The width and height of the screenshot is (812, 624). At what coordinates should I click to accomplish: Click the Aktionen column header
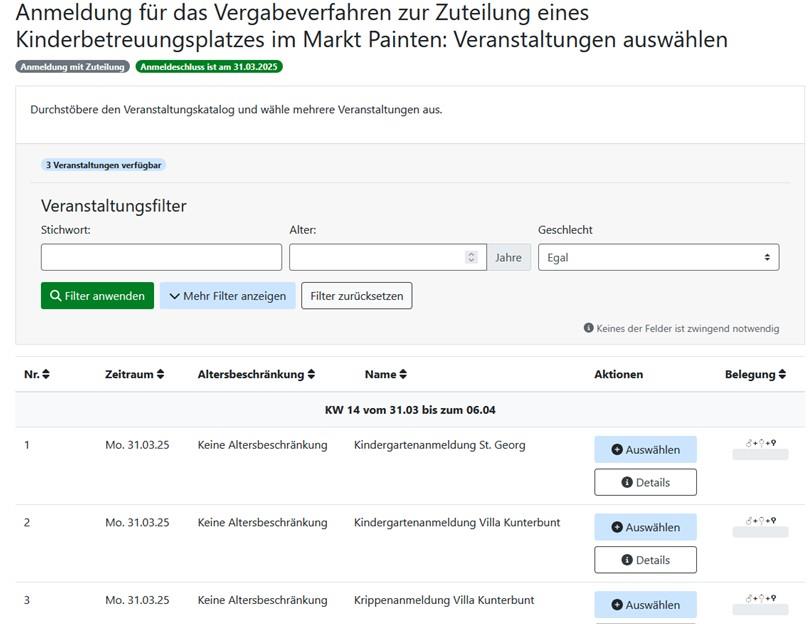coord(618,374)
